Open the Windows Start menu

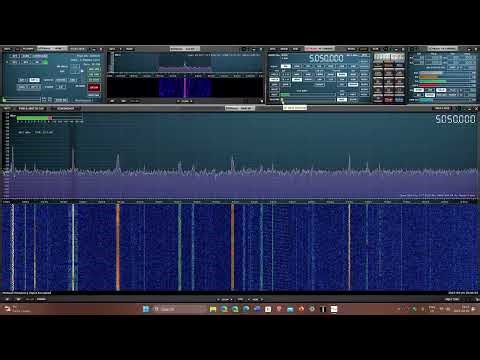(146, 309)
